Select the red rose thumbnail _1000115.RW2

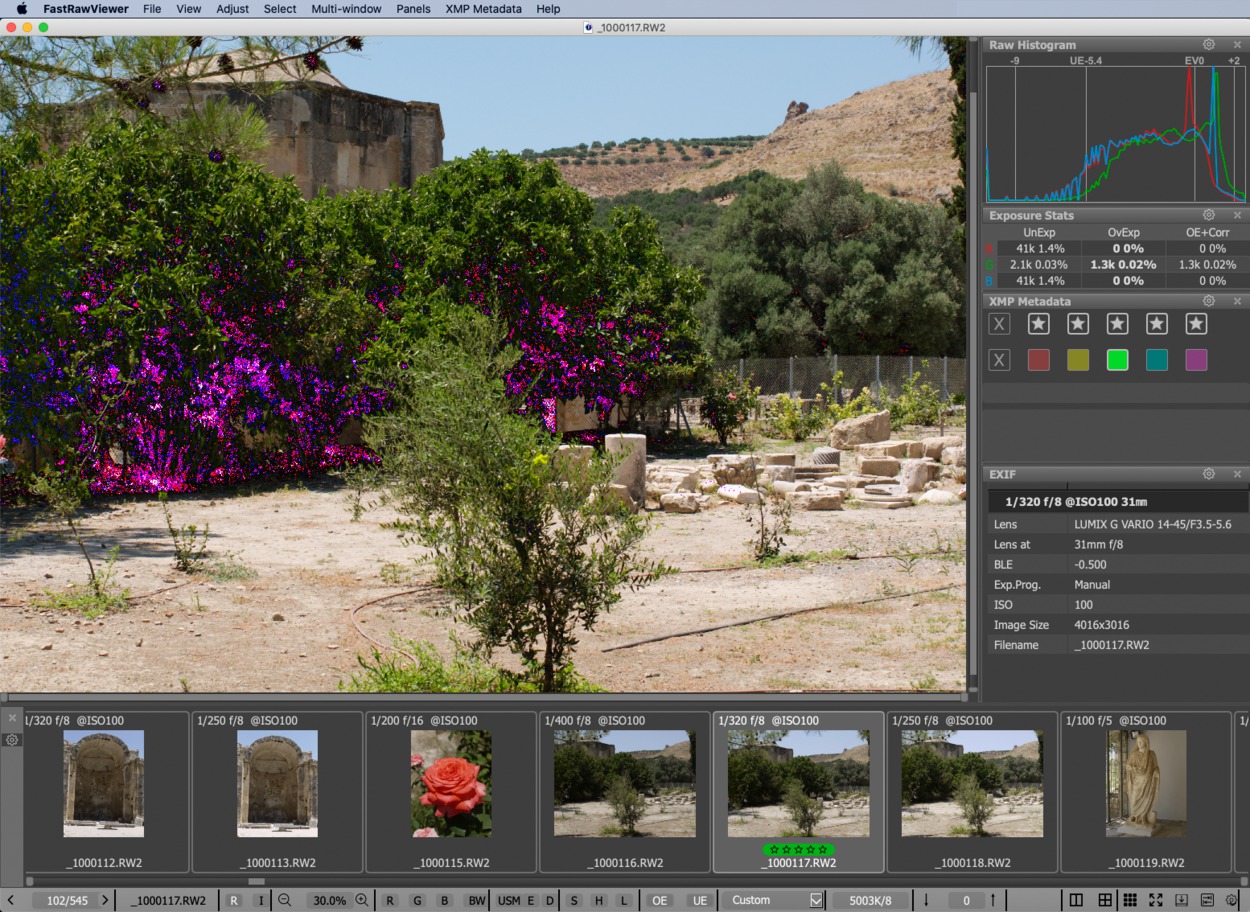(451, 783)
